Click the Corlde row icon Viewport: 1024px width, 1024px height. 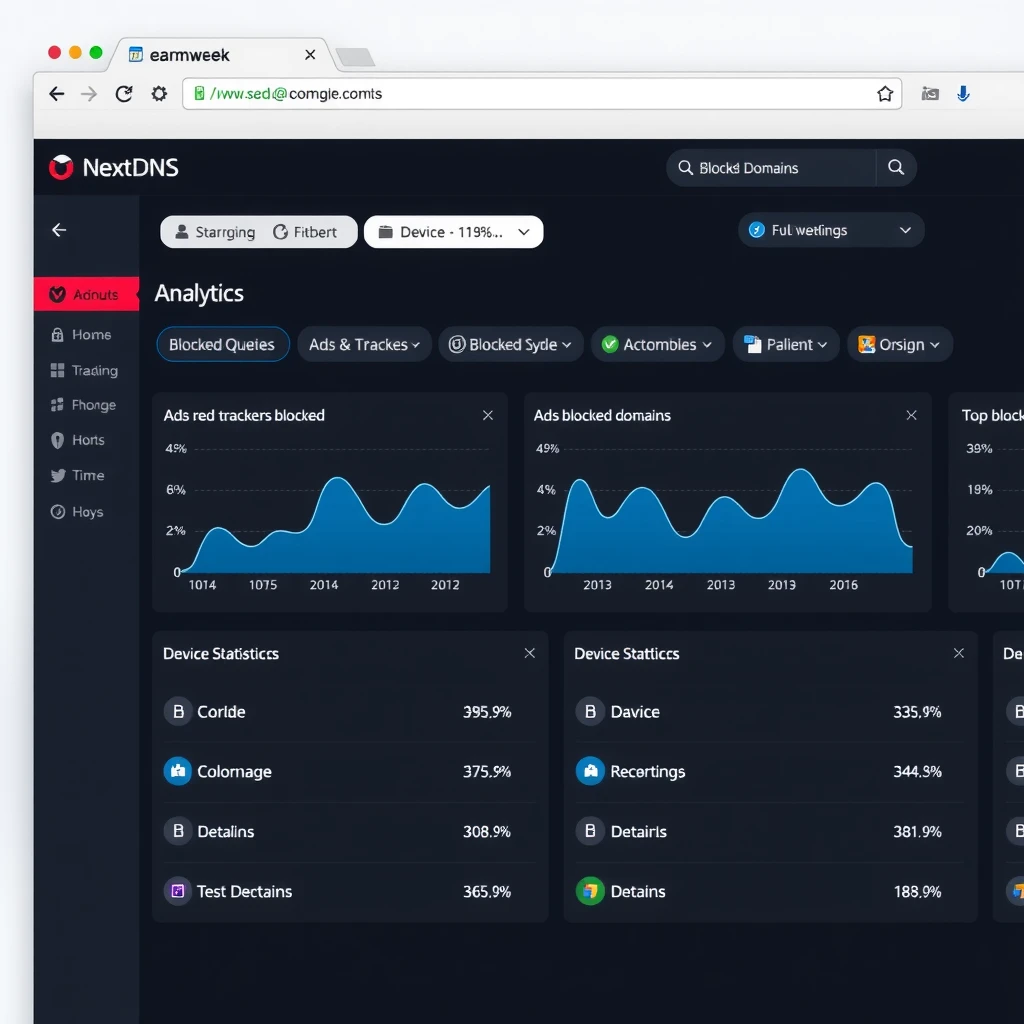(x=178, y=711)
